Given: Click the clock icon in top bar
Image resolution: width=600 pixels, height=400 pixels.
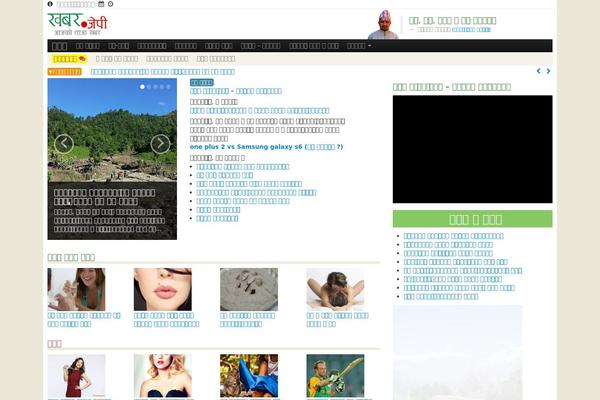Looking at the screenshot, I should click(111, 4).
